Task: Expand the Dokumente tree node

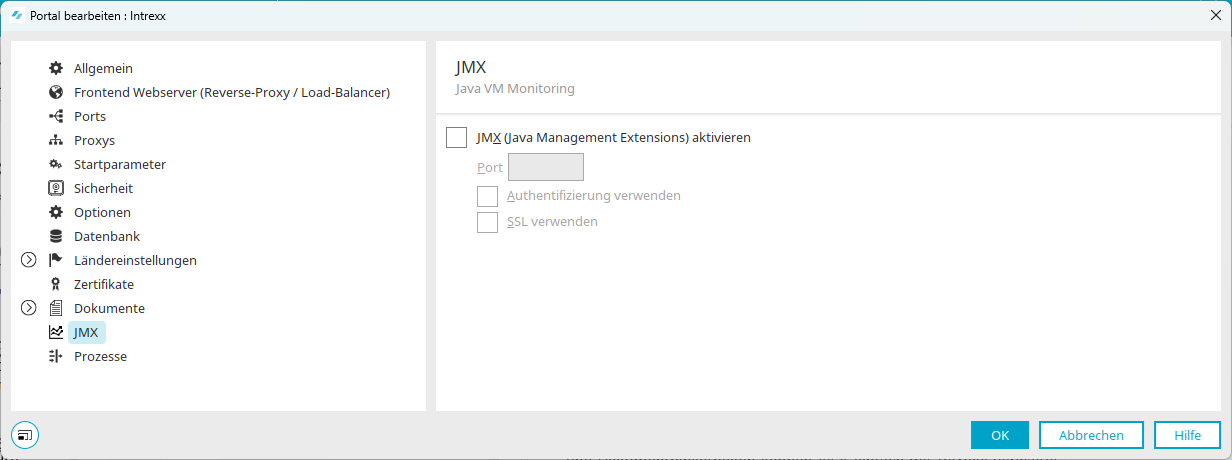Action: [x=28, y=308]
